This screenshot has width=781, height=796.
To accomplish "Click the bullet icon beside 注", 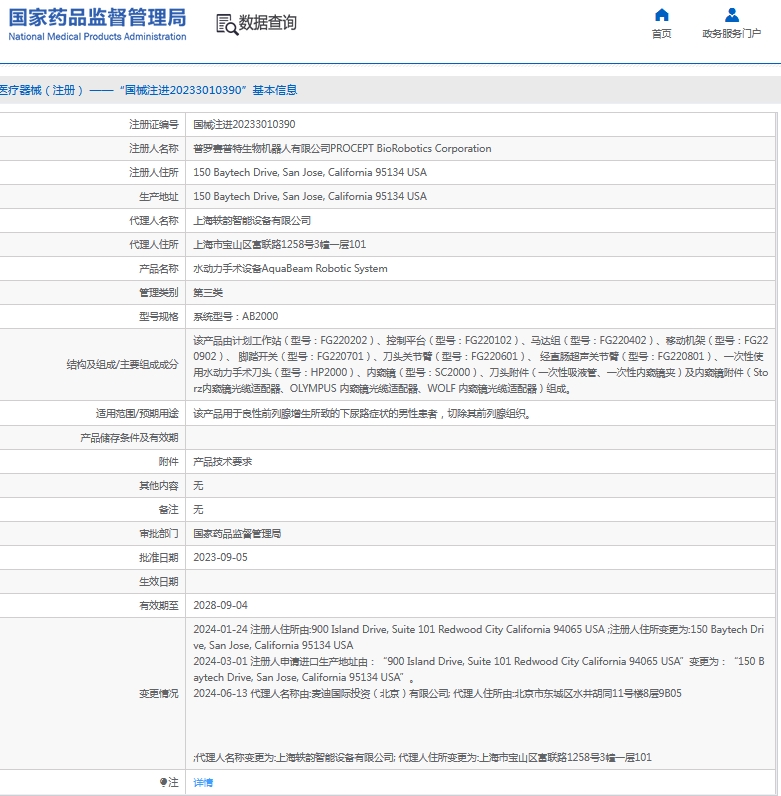I will coord(163,782).
